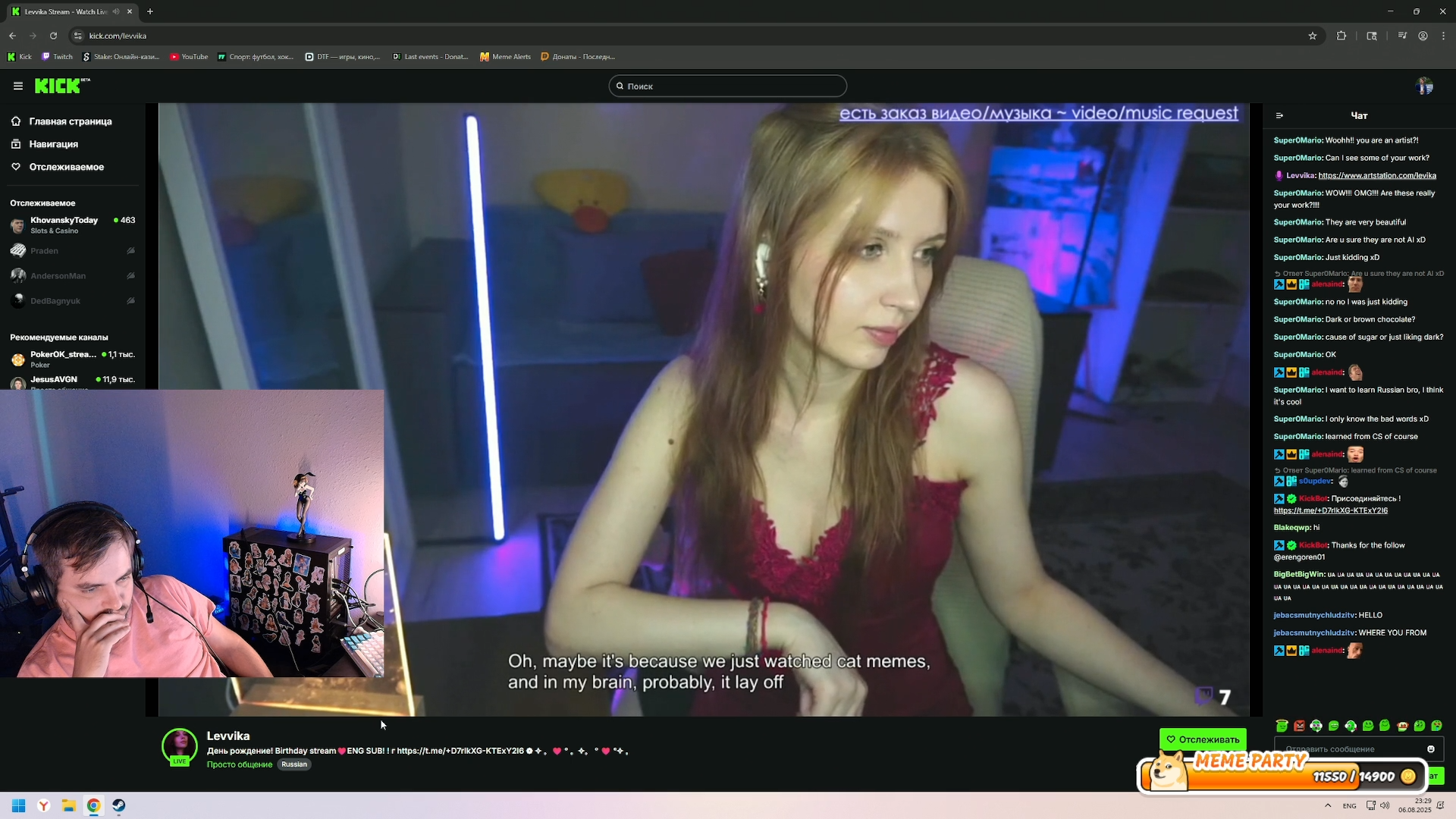Bookmark this page with the star icon

click(1313, 36)
